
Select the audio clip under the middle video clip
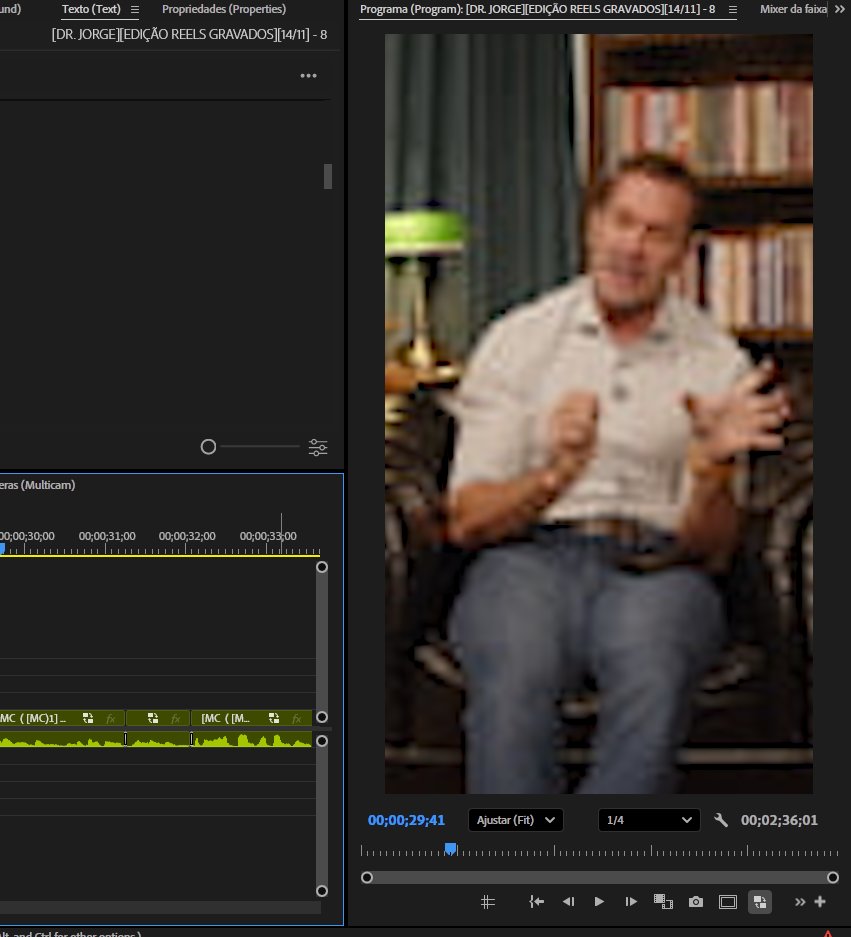pyautogui.click(x=158, y=740)
